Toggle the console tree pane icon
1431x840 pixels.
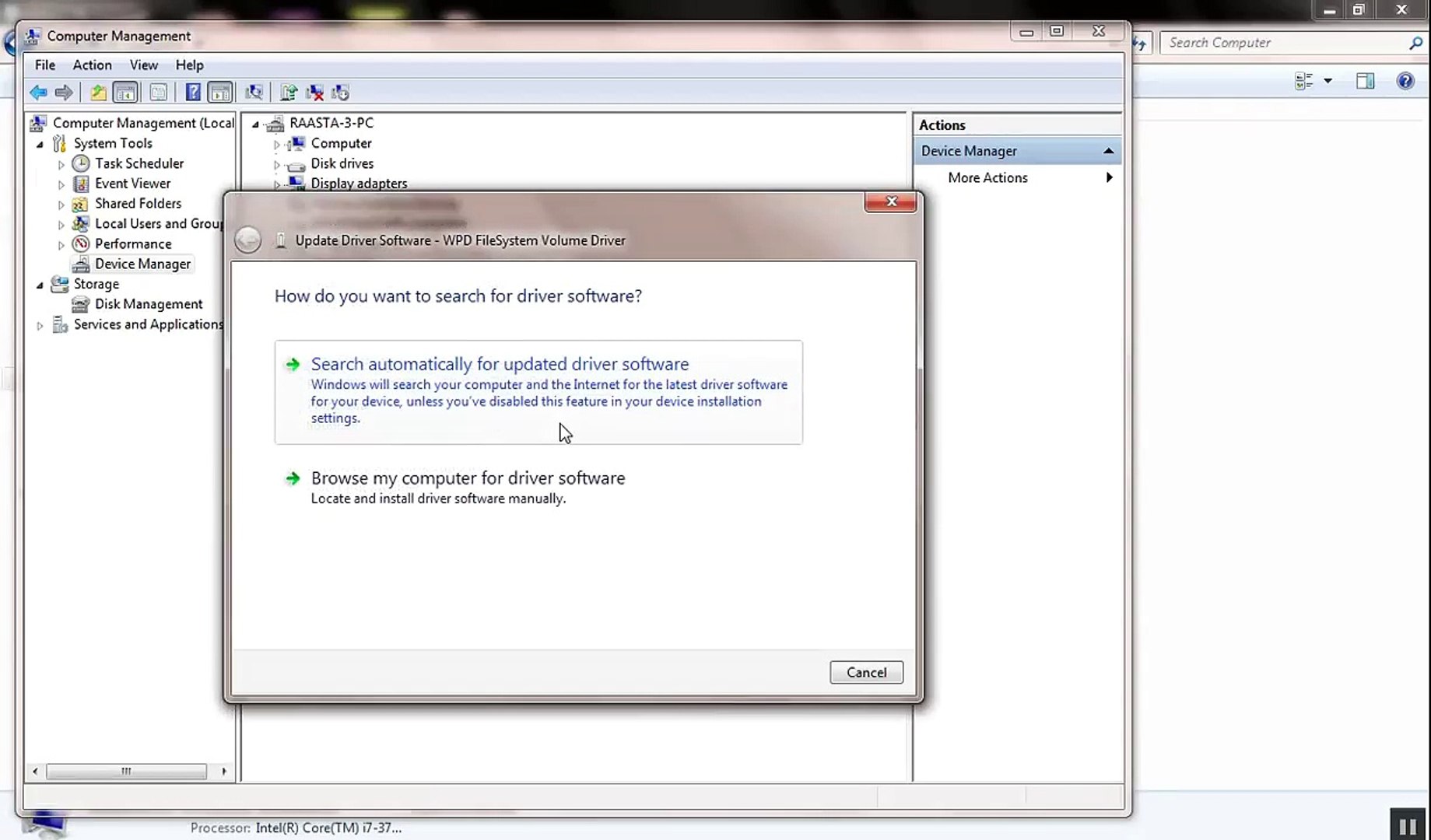pyautogui.click(x=125, y=92)
